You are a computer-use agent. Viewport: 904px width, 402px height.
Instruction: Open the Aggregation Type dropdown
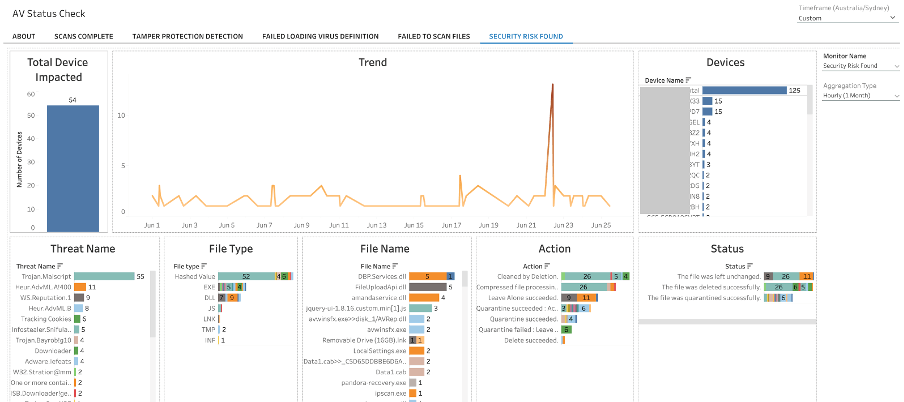coord(861,95)
